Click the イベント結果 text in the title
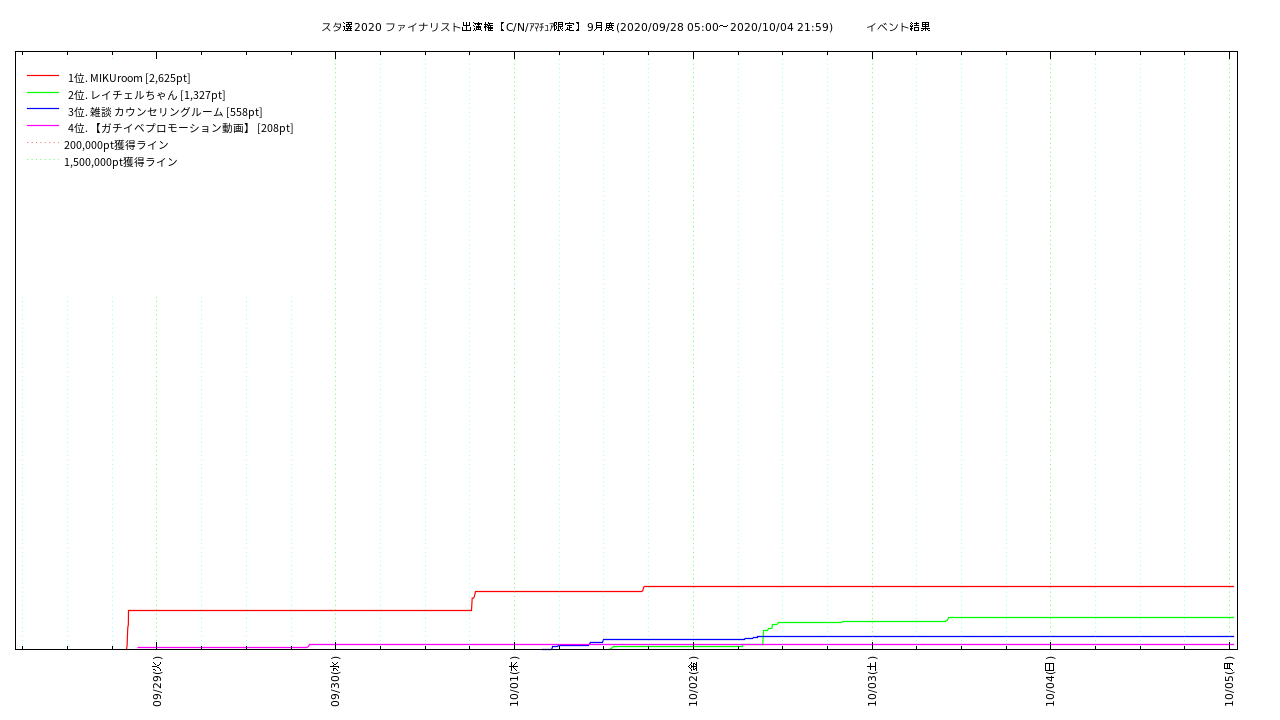The width and height of the screenshot is (1280, 720). pos(898,27)
